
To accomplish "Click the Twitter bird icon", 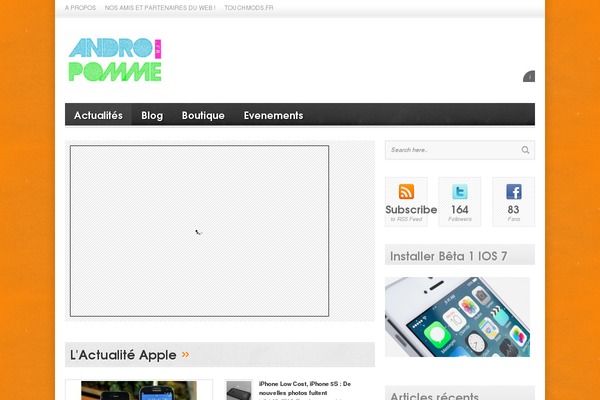I will pyautogui.click(x=460, y=191).
